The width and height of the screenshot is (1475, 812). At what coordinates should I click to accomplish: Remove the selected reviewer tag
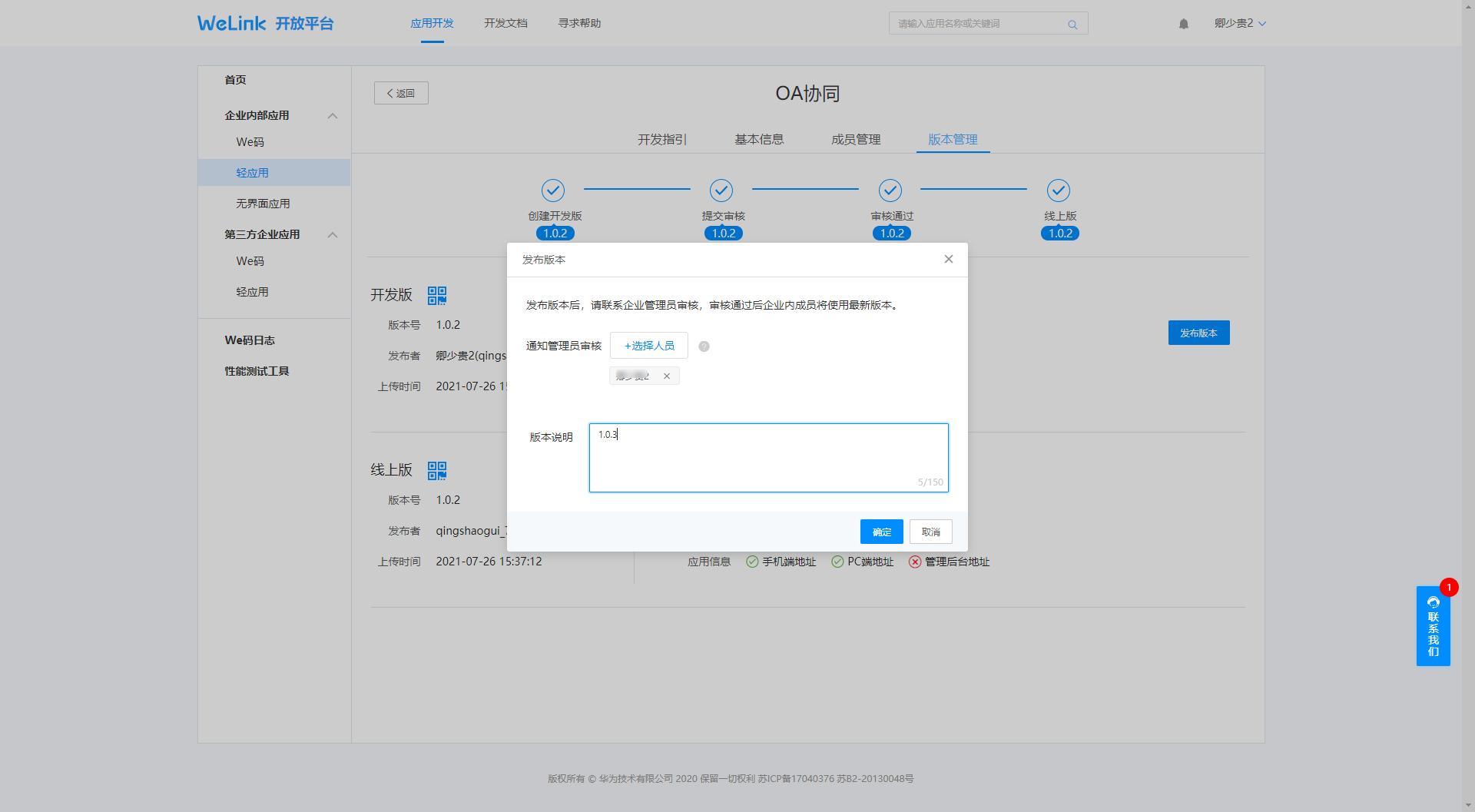pyautogui.click(x=667, y=376)
